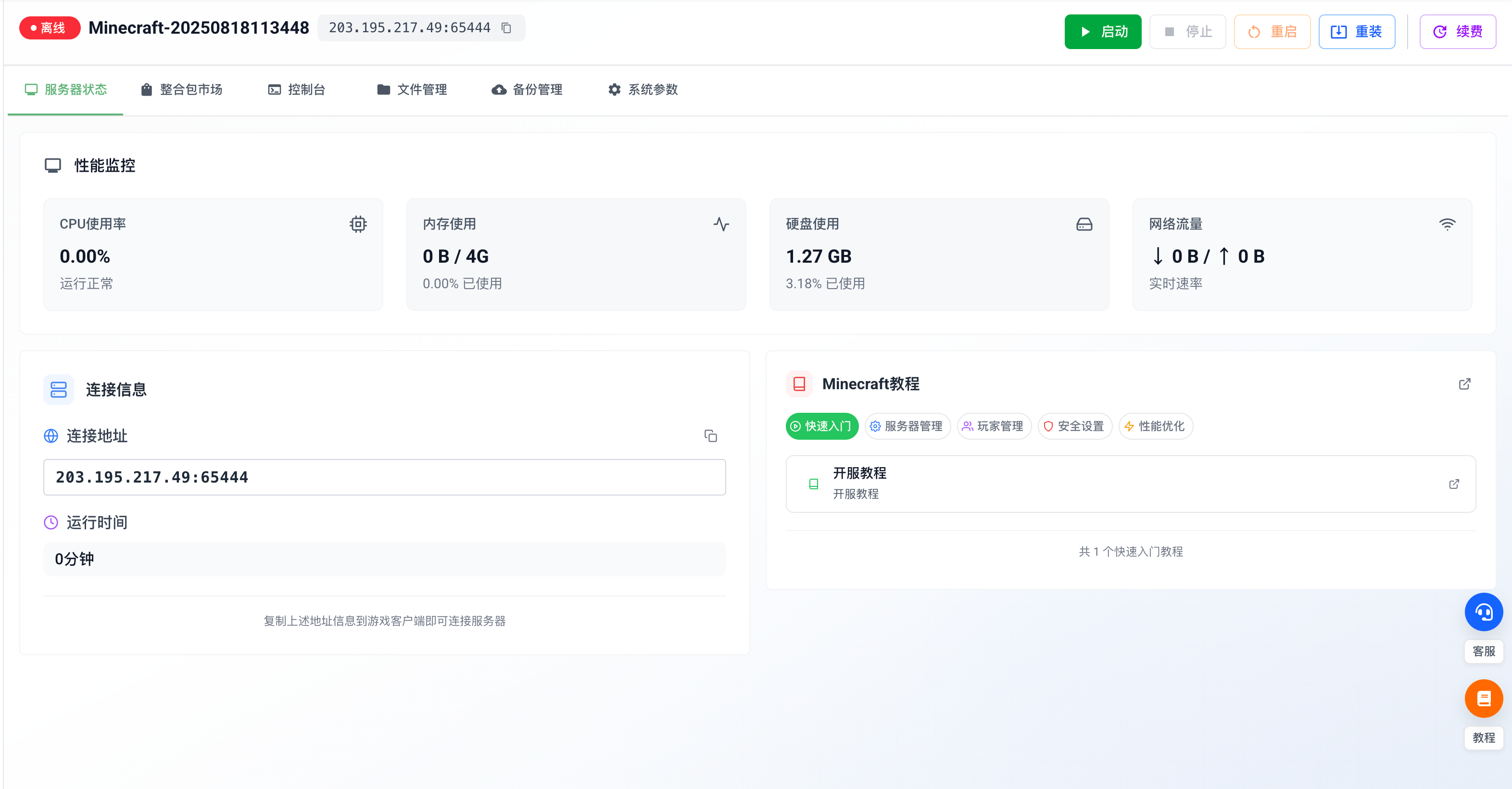Click the 0.00% CPU usage value
Image resolution: width=1512 pixels, height=789 pixels.
coord(85,256)
